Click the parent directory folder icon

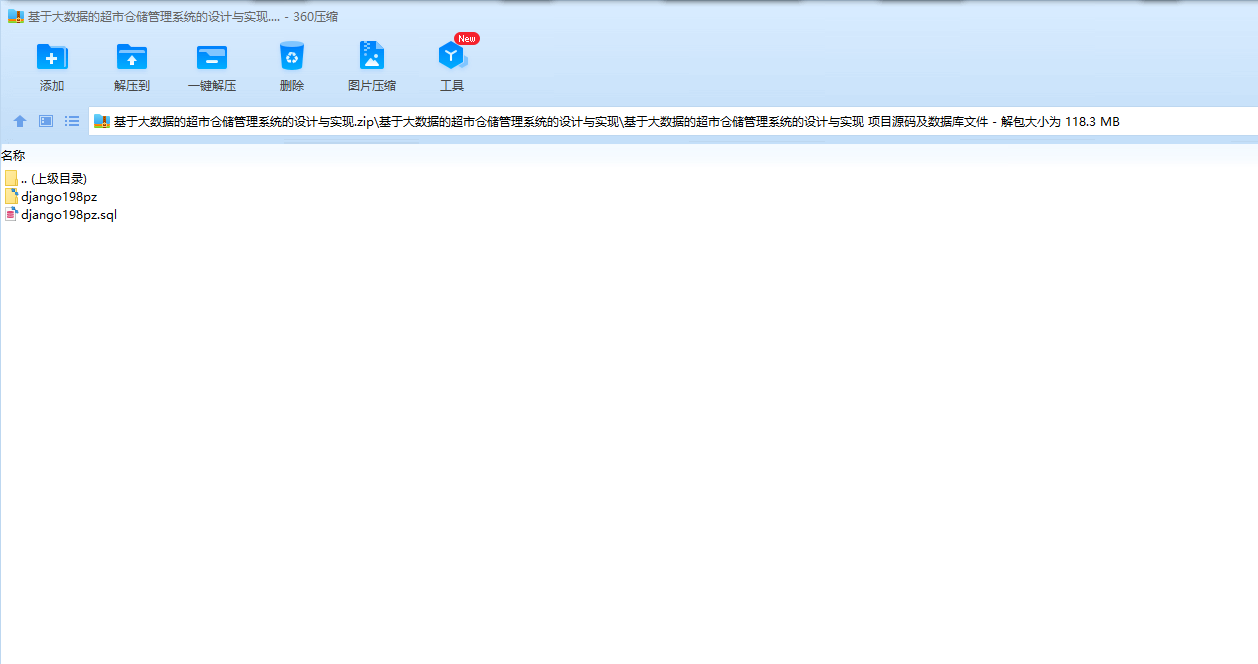12,178
